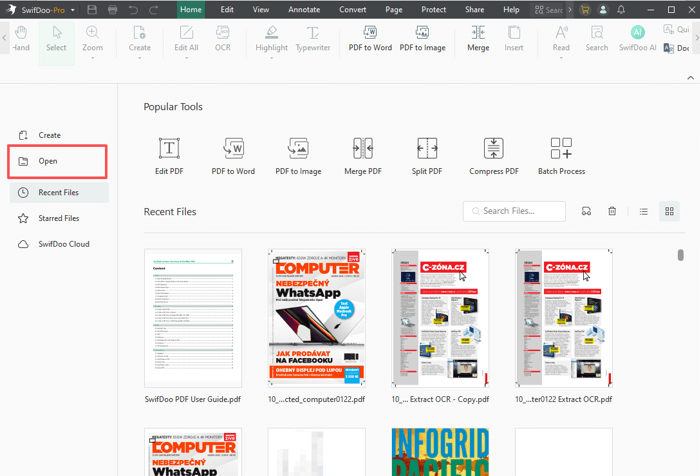Open Merge PDF popular tool
This screenshot has height=476, width=700.
pos(363,156)
